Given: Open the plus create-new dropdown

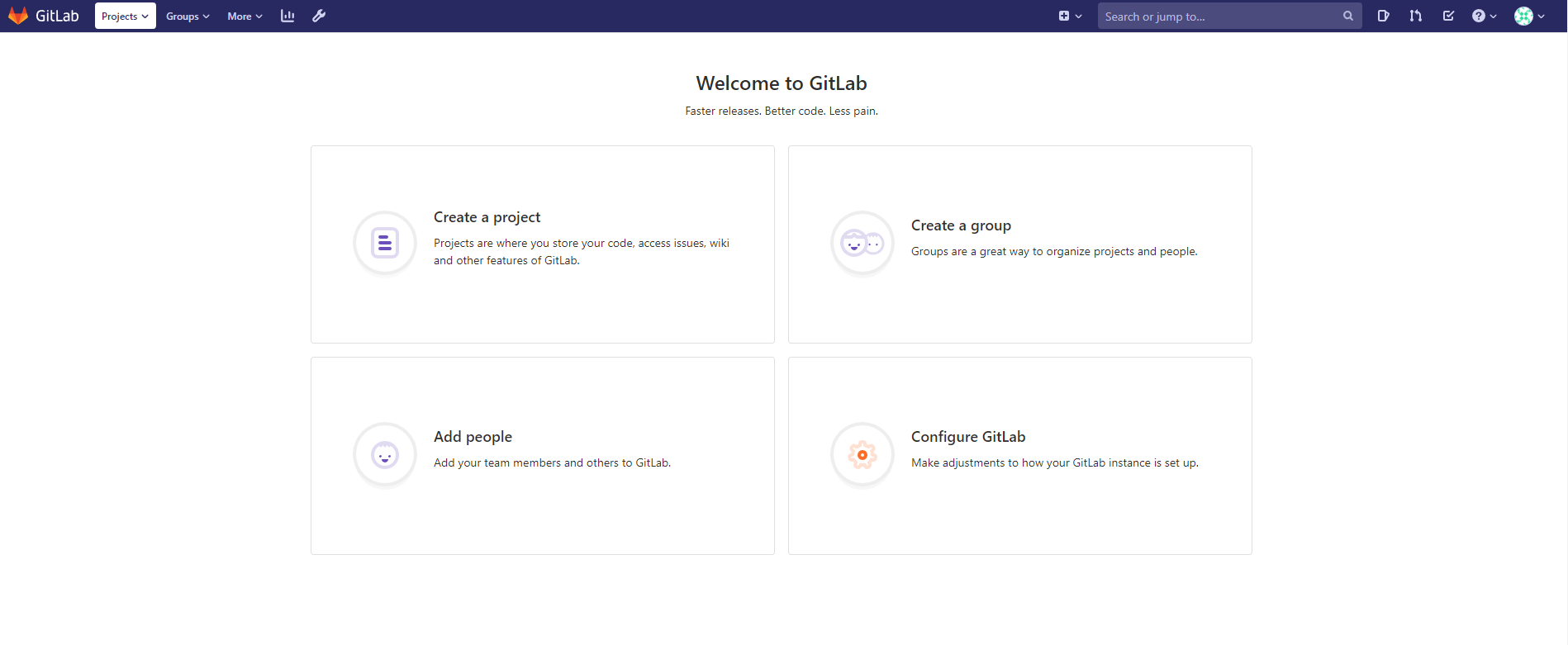Looking at the screenshot, I should (1070, 16).
